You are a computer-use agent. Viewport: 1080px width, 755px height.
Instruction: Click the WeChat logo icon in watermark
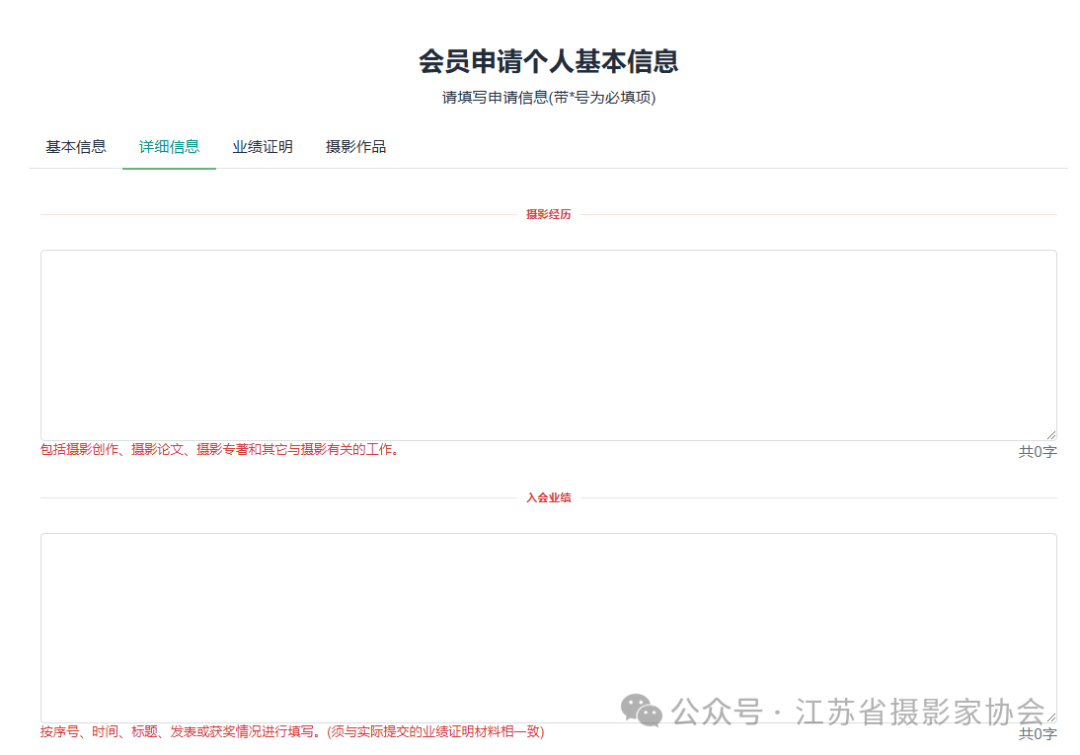point(641,710)
